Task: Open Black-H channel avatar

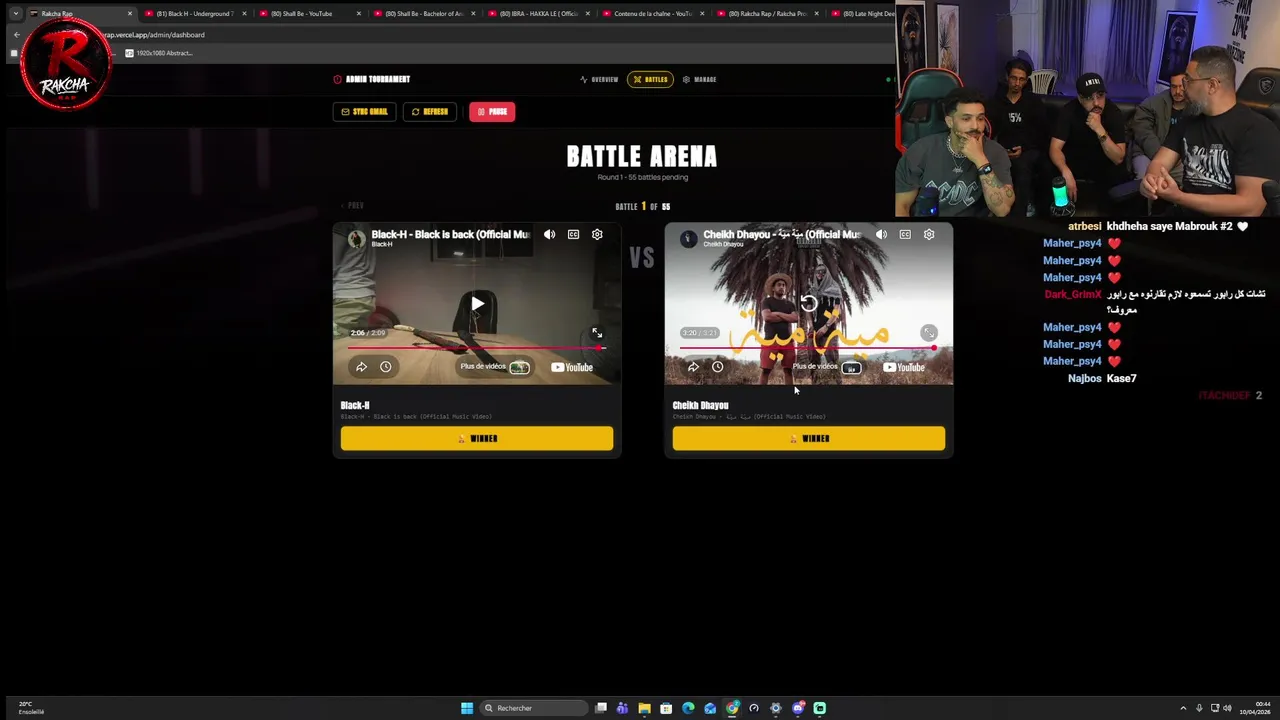Action: [357, 238]
